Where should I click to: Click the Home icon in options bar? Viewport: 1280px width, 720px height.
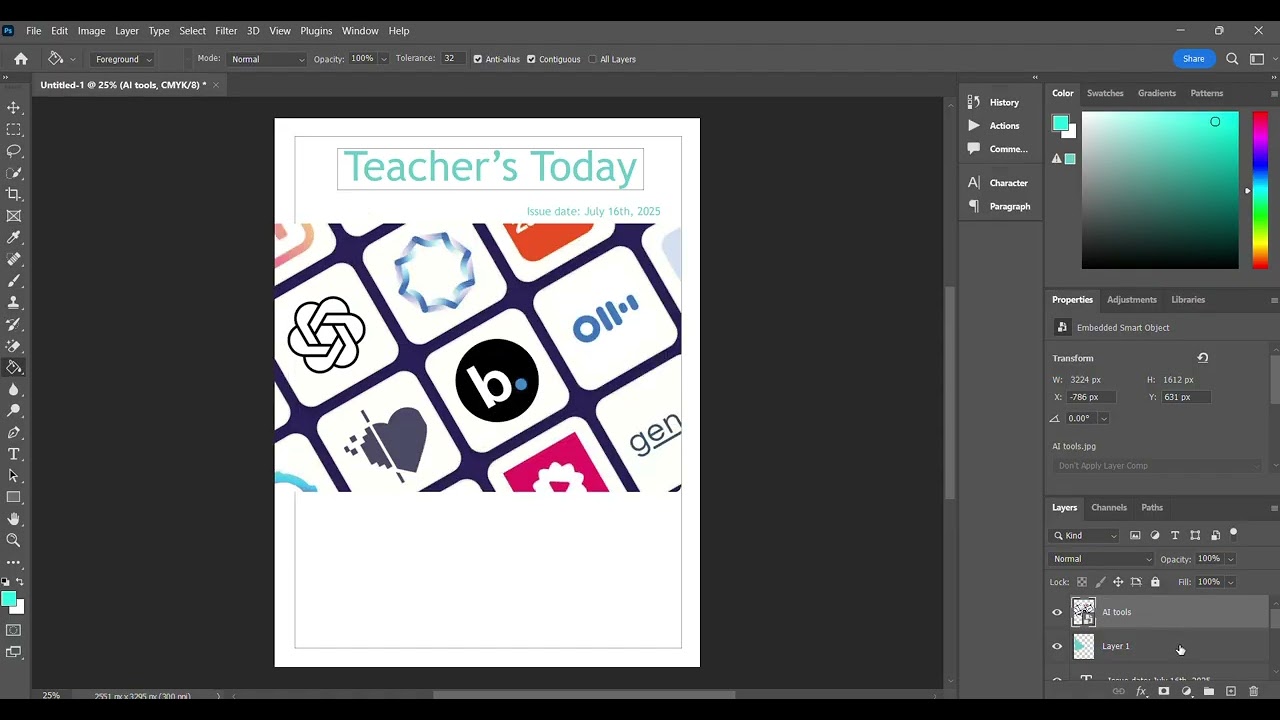(21, 59)
